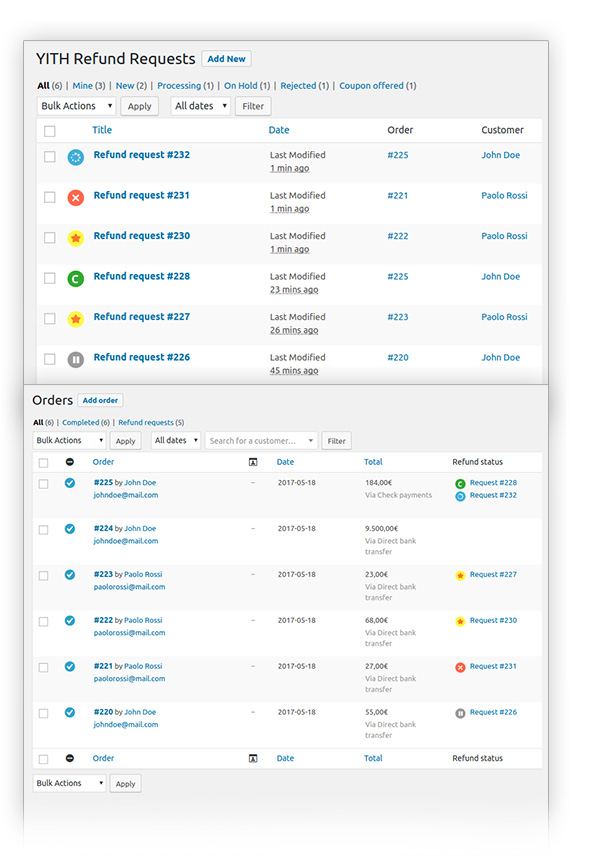Click the processing status icon for Refund request #232
This screenshot has width=600, height=856.
pyautogui.click(x=75, y=157)
